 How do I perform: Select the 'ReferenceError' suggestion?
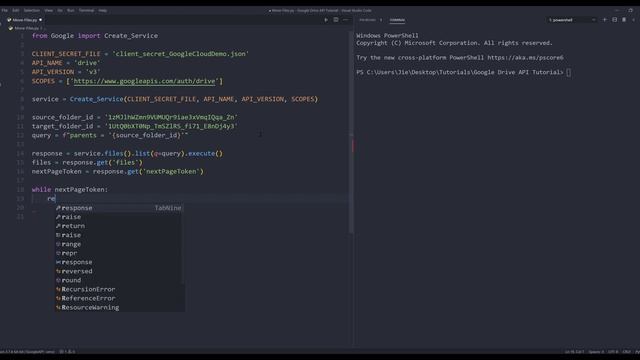[118, 298]
